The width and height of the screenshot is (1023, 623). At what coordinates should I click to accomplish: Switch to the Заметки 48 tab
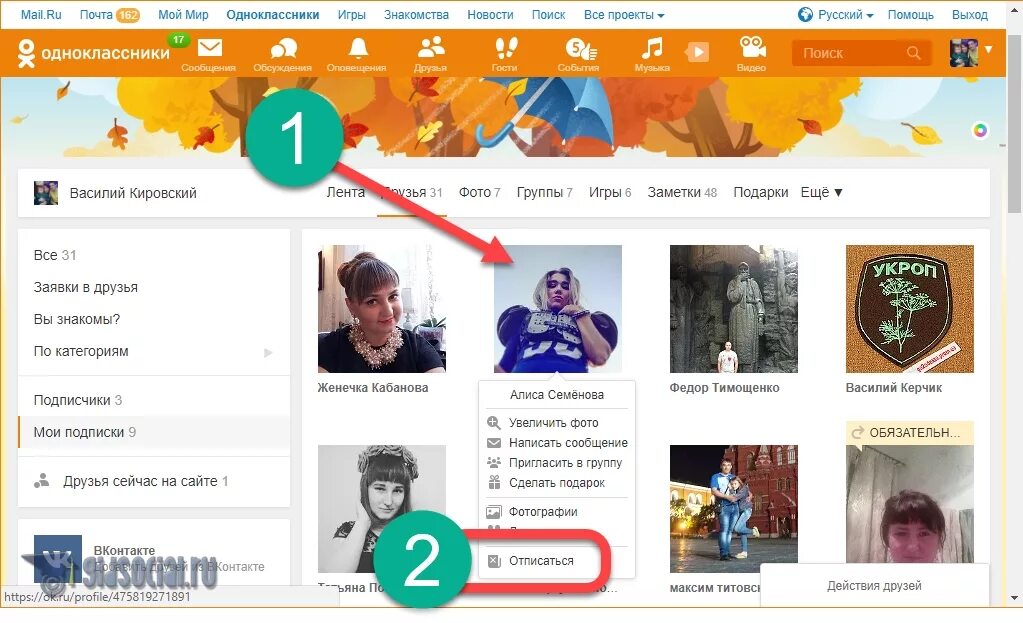click(682, 192)
